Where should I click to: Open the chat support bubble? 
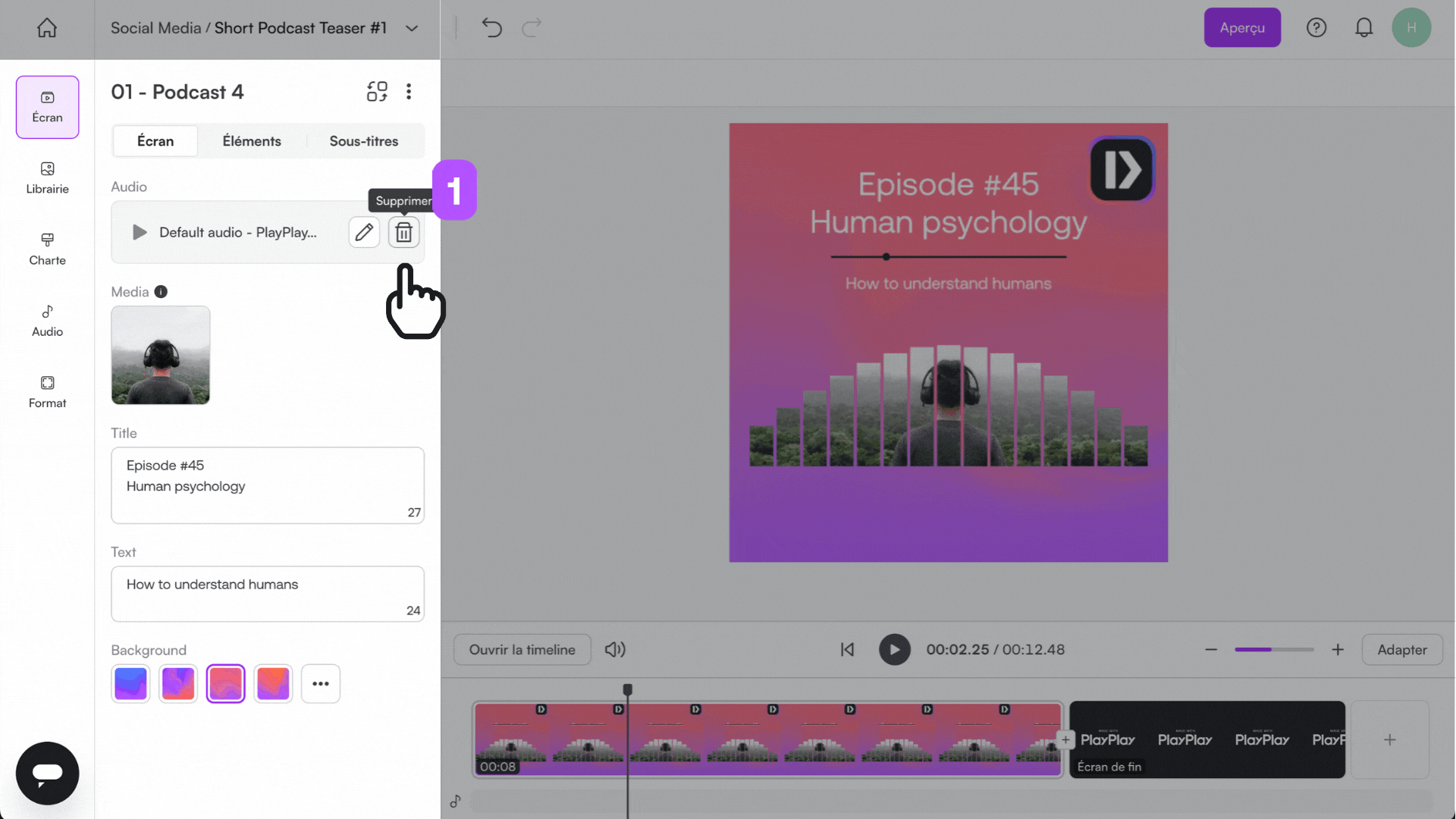pos(47,773)
